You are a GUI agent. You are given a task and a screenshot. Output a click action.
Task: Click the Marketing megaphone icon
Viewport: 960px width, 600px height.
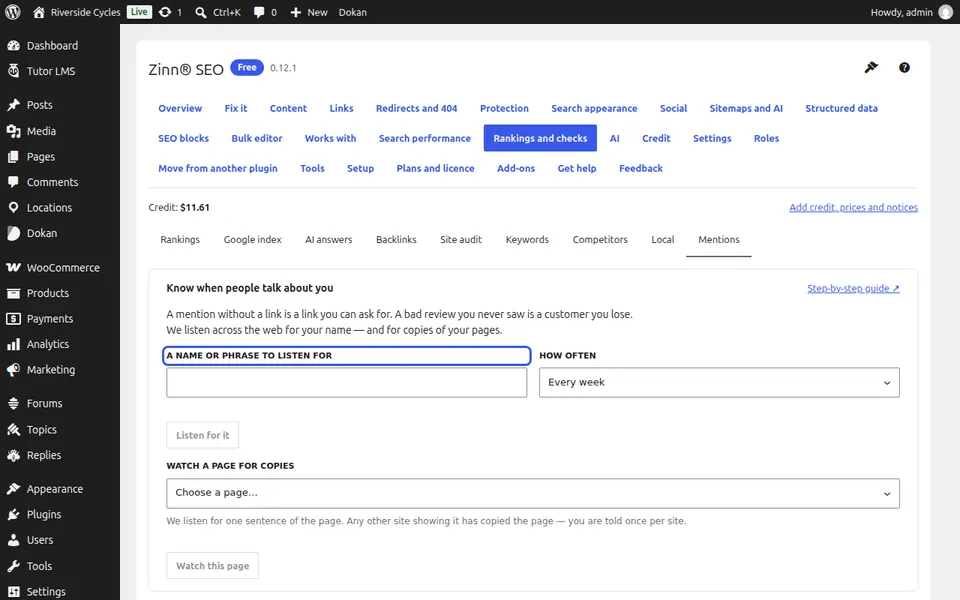[x=13, y=370]
